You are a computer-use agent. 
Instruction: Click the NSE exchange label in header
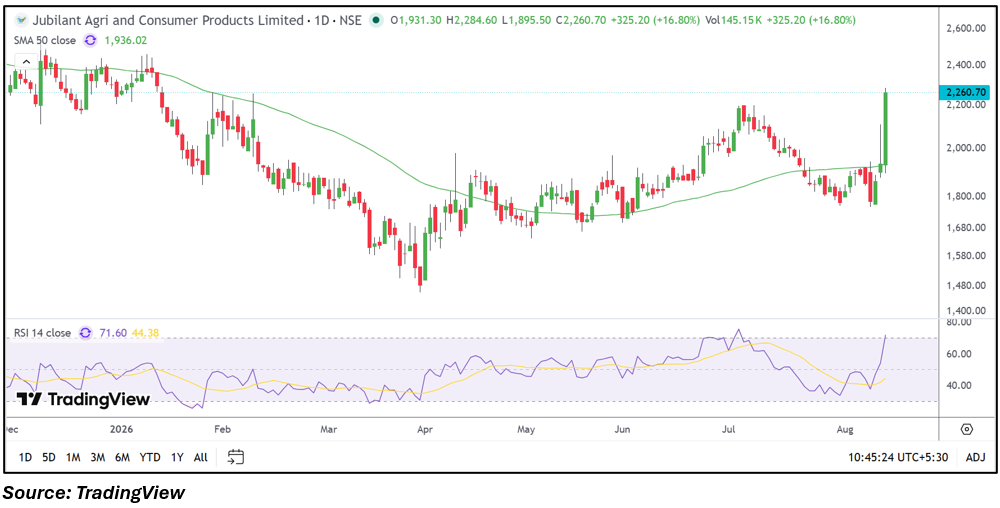[x=351, y=20]
